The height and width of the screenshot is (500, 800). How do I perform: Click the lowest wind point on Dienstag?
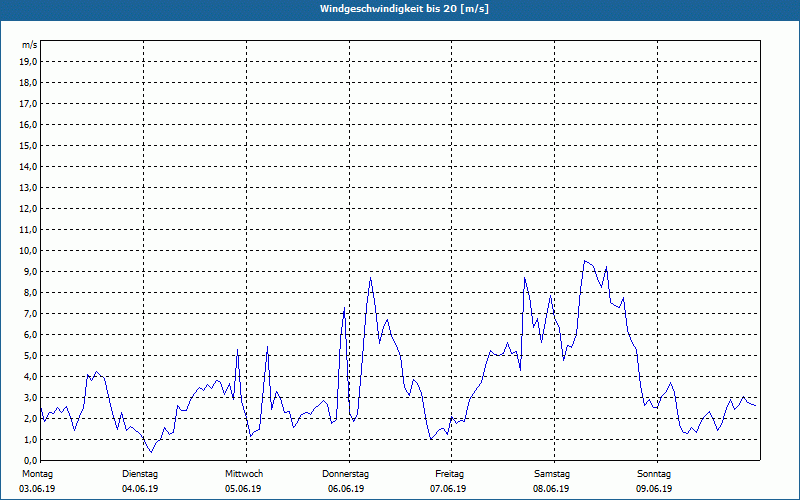tap(151, 452)
